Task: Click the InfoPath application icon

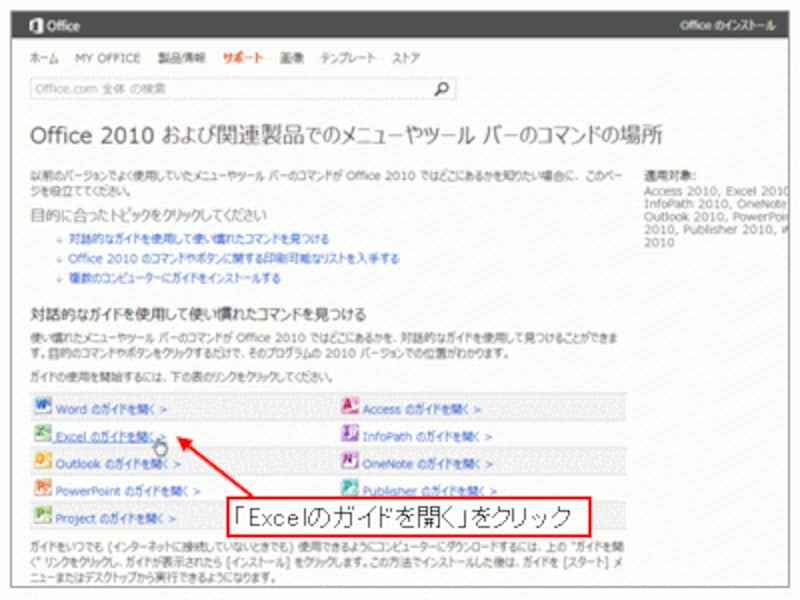Action: coord(350,433)
